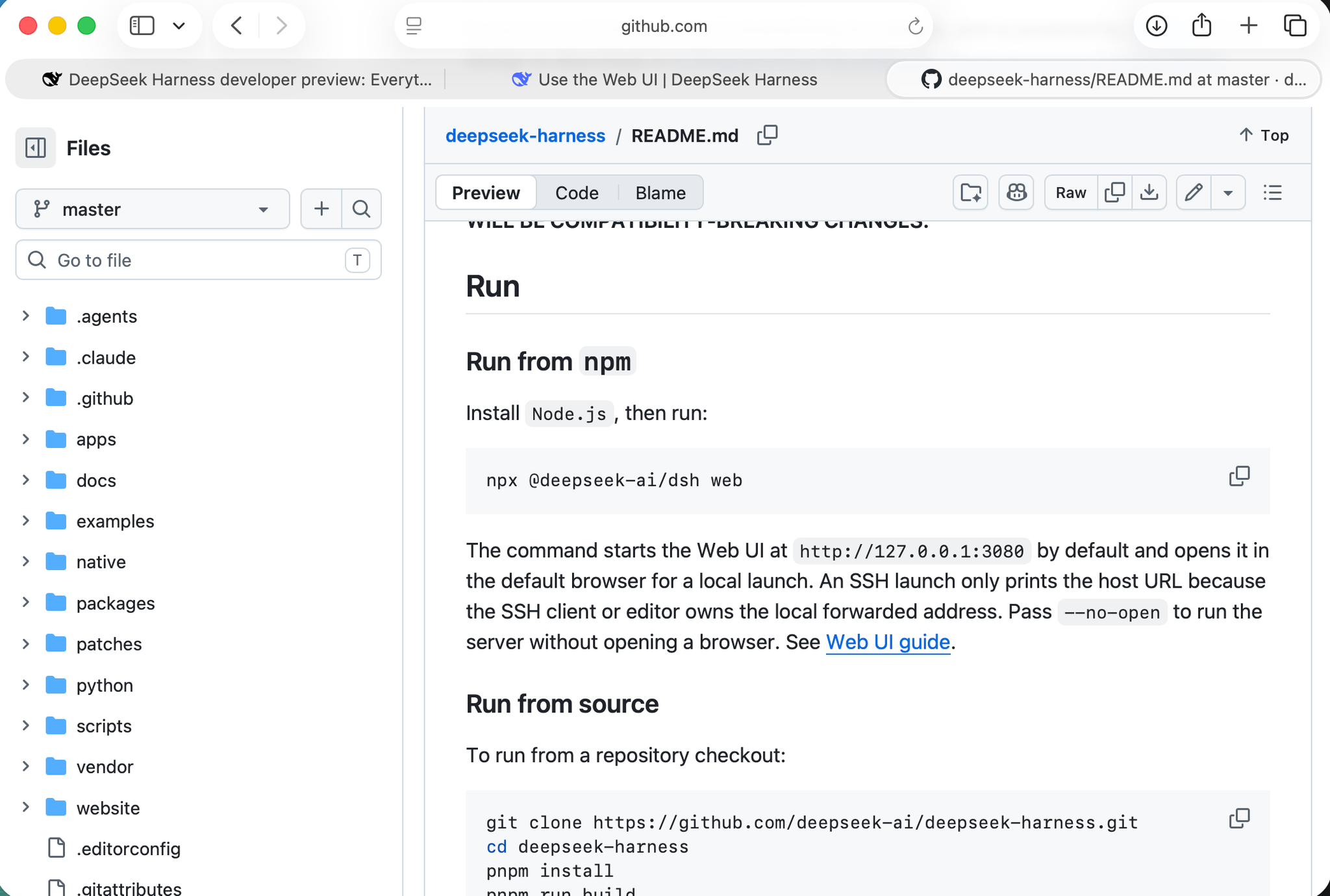The height and width of the screenshot is (896, 1330).
Task: Open the website folder
Action: (108, 808)
